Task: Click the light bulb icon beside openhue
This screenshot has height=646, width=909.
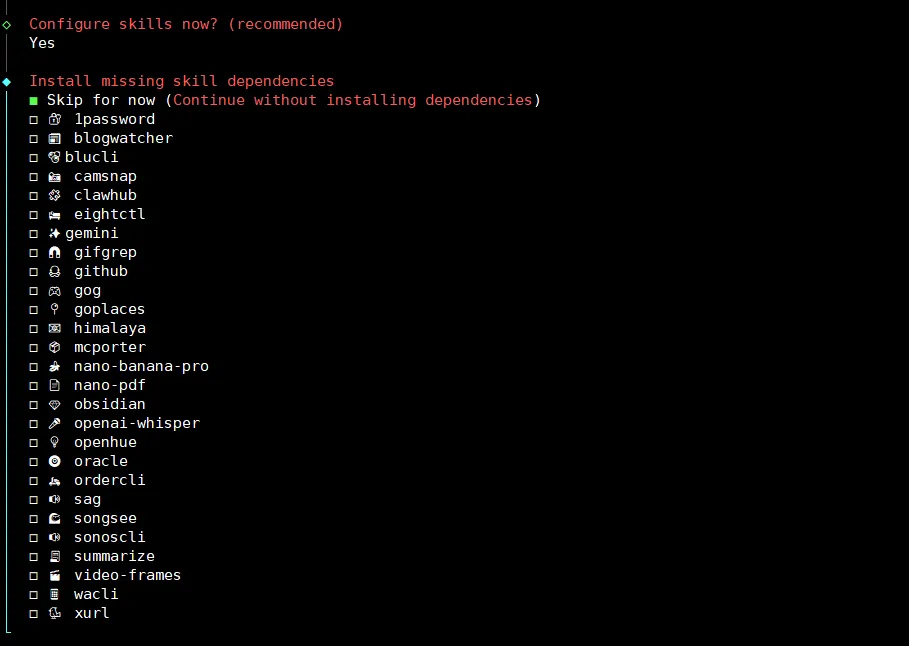Action: (x=55, y=442)
